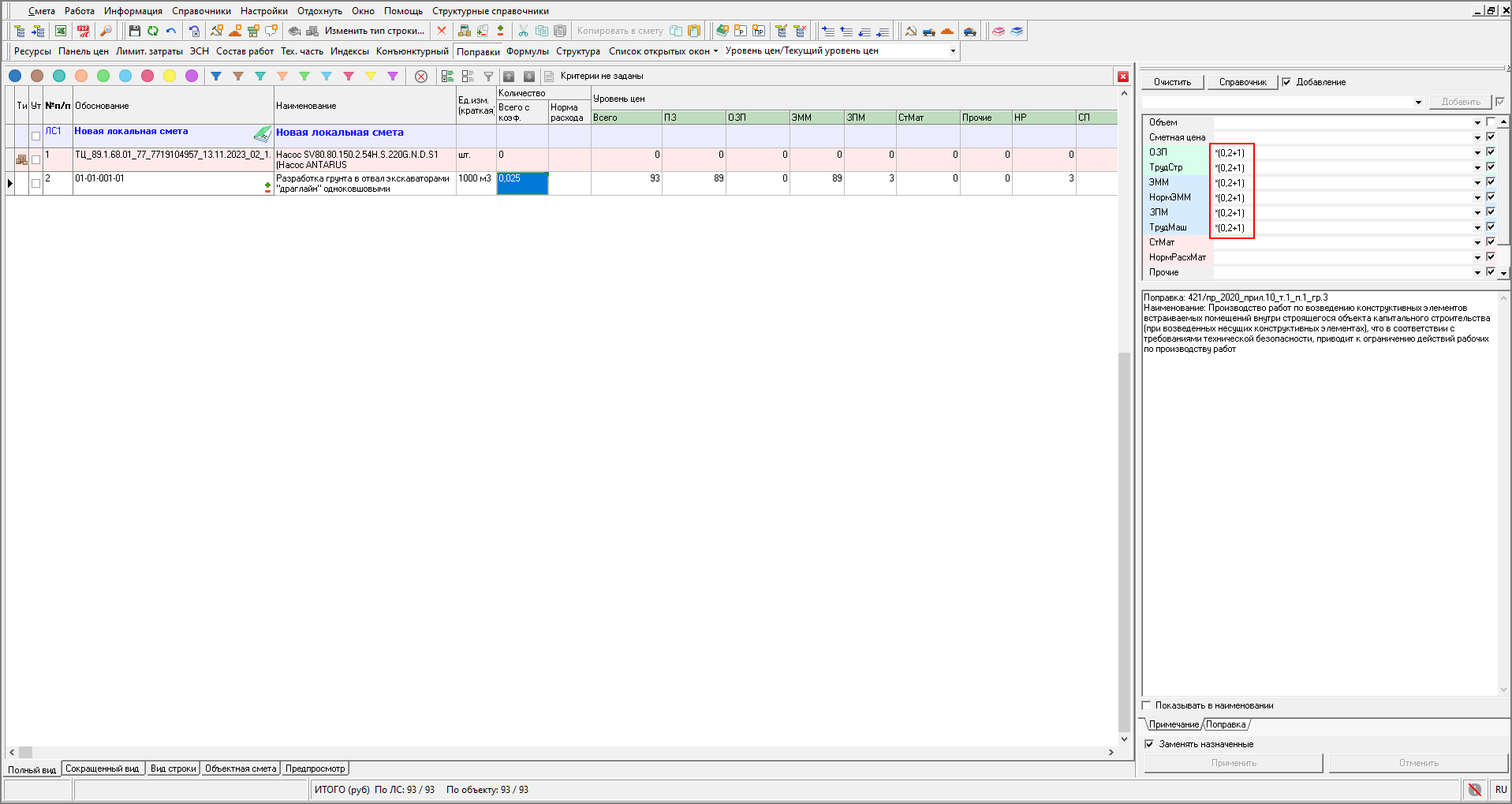Open Уровень цен/Текущий уровень цен dropdown

953,51
